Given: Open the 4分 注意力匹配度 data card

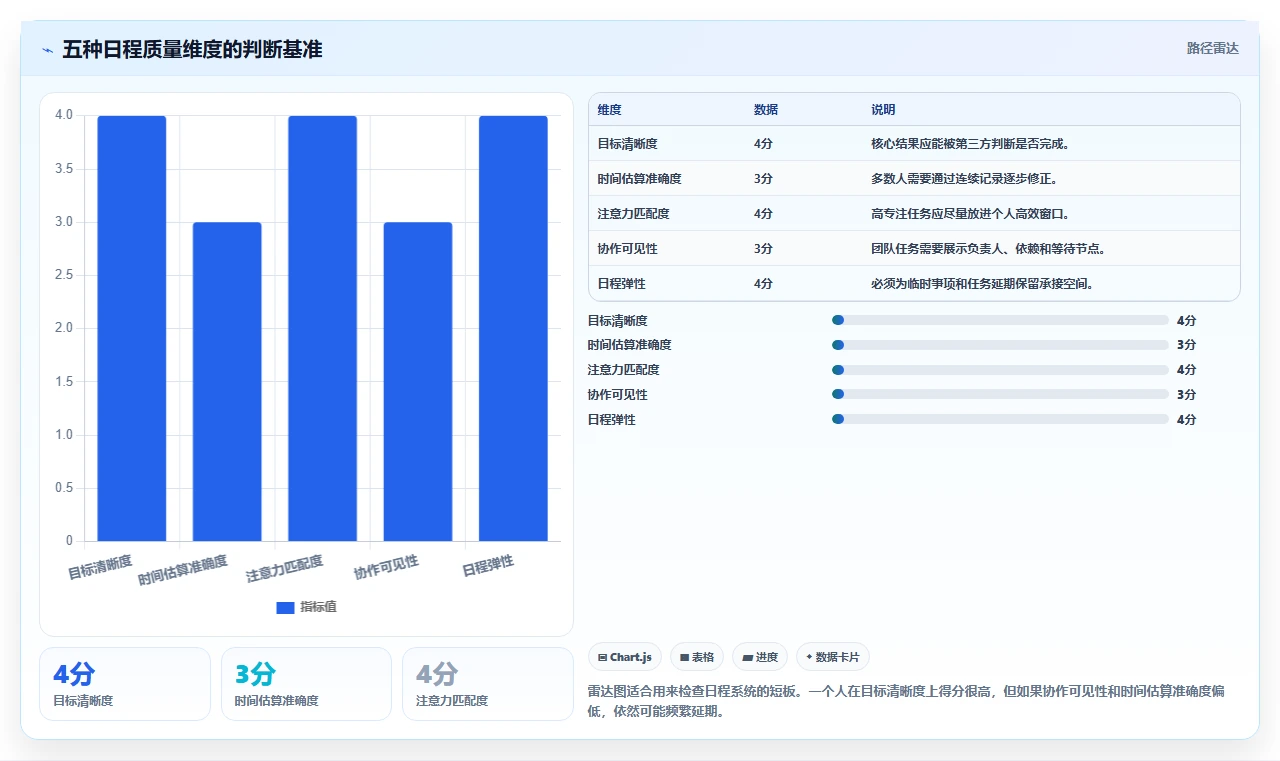Looking at the screenshot, I should 488,684.
